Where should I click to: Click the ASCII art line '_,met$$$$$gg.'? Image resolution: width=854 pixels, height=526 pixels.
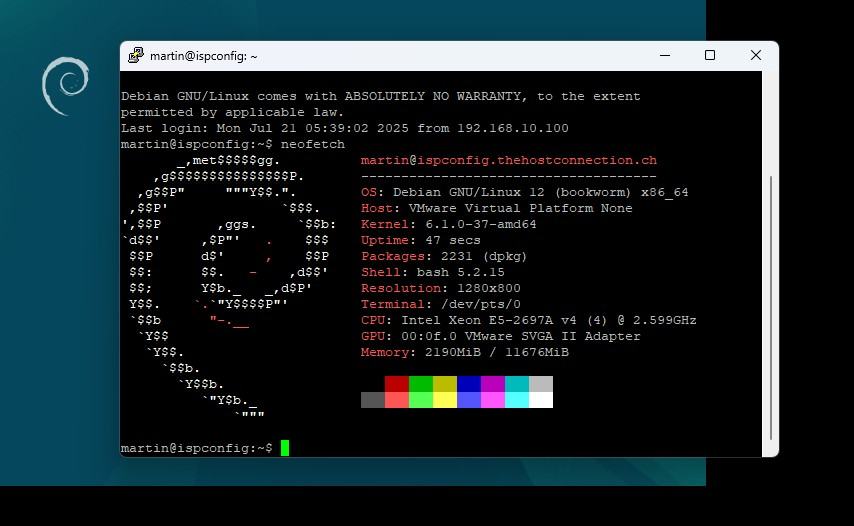point(228,161)
